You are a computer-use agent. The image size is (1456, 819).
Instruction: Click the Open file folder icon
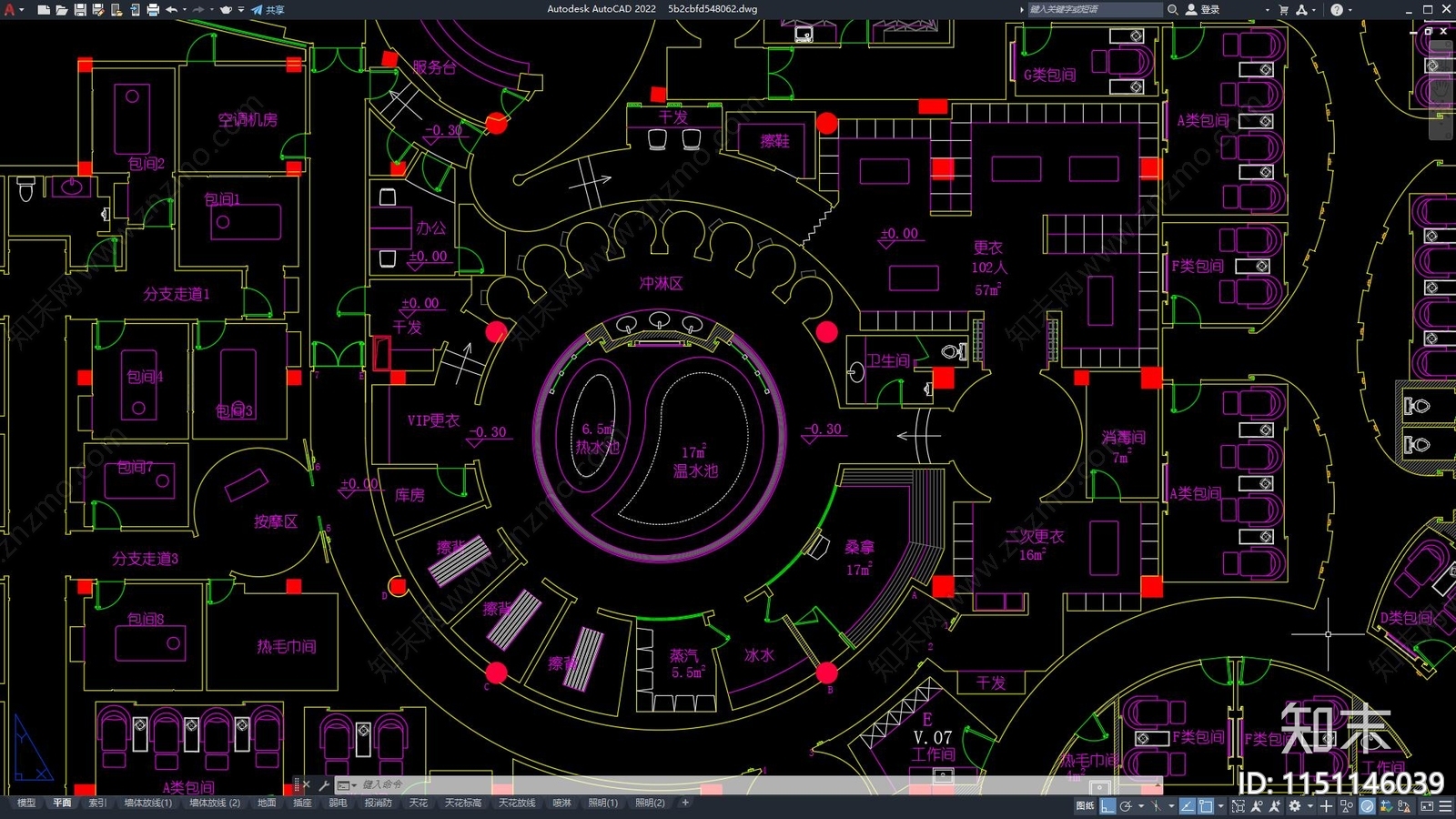(x=61, y=10)
